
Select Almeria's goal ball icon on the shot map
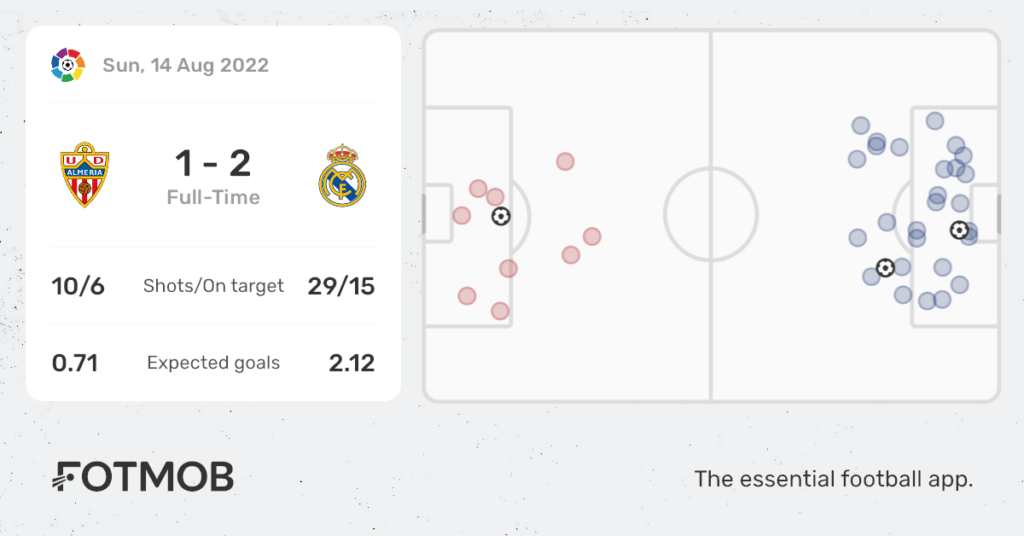[501, 216]
